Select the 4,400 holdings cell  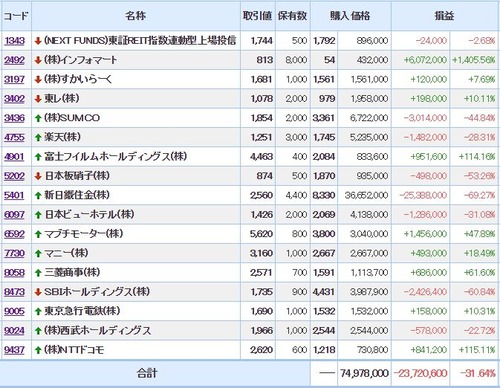293,195
